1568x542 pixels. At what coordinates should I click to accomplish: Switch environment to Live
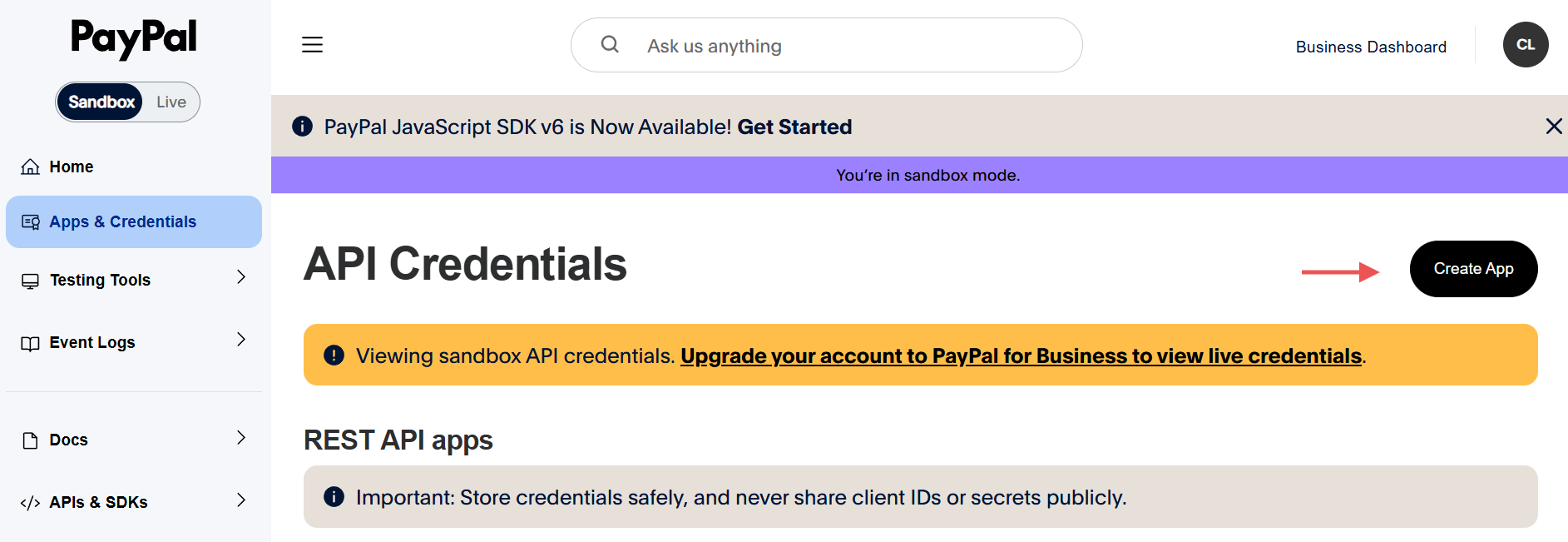click(x=171, y=102)
